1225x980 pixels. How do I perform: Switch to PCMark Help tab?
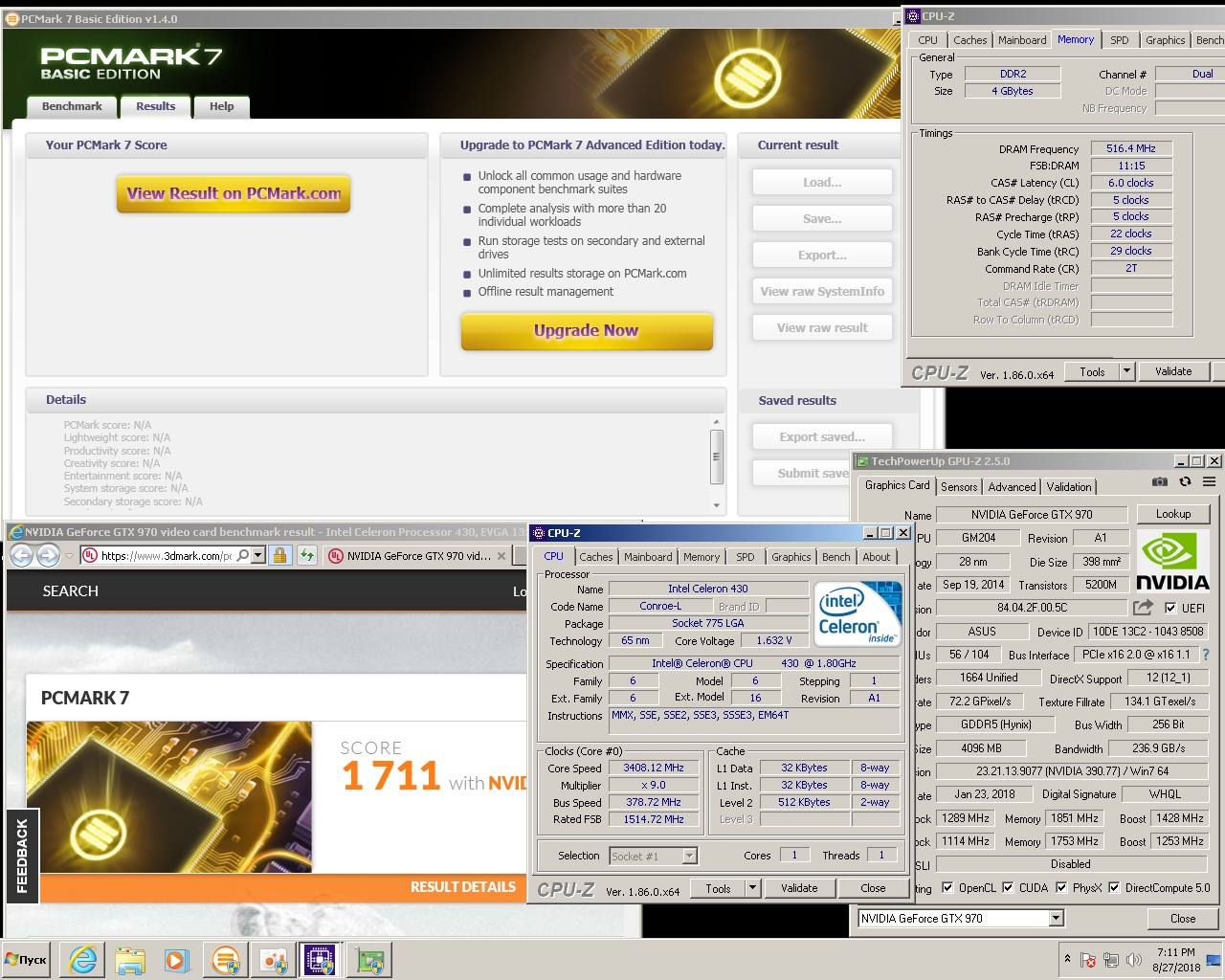[221, 106]
